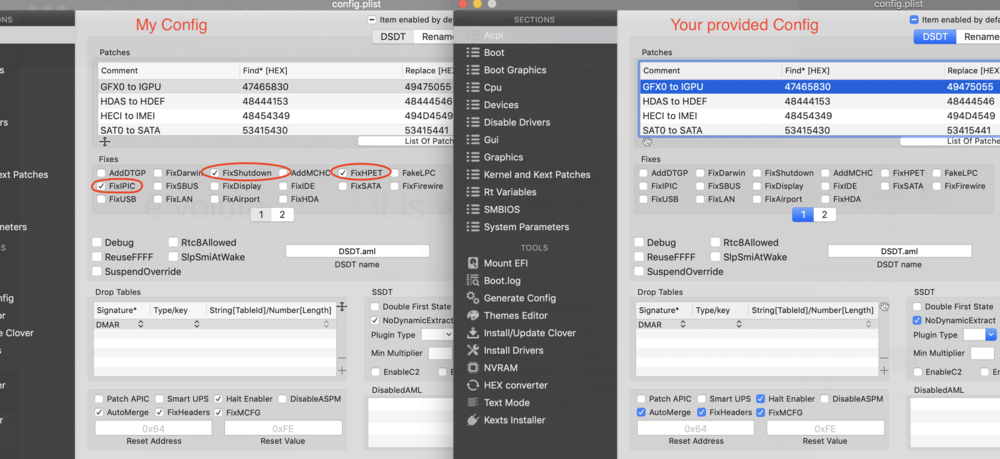The image size is (1000, 459).
Task: Open DMAR Type/key dropdown in provided Config
Action: pos(739,325)
